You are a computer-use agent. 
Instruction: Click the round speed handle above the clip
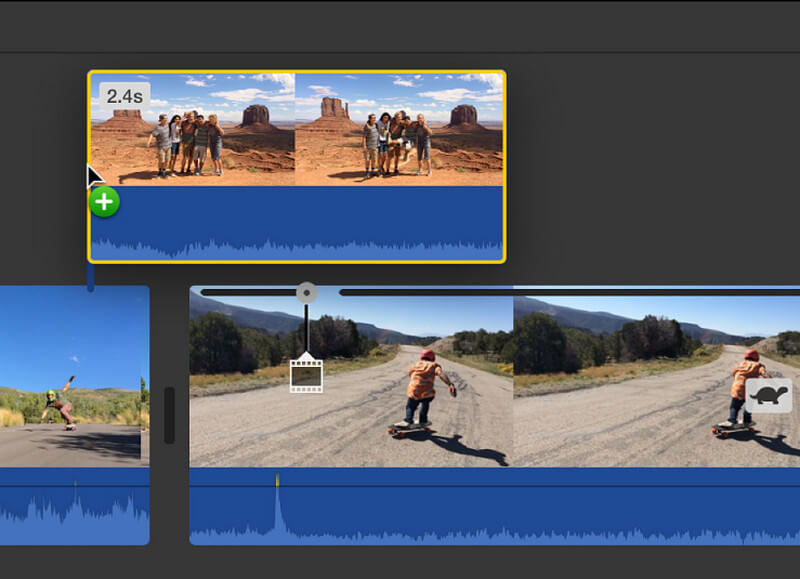(x=307, y=293)
